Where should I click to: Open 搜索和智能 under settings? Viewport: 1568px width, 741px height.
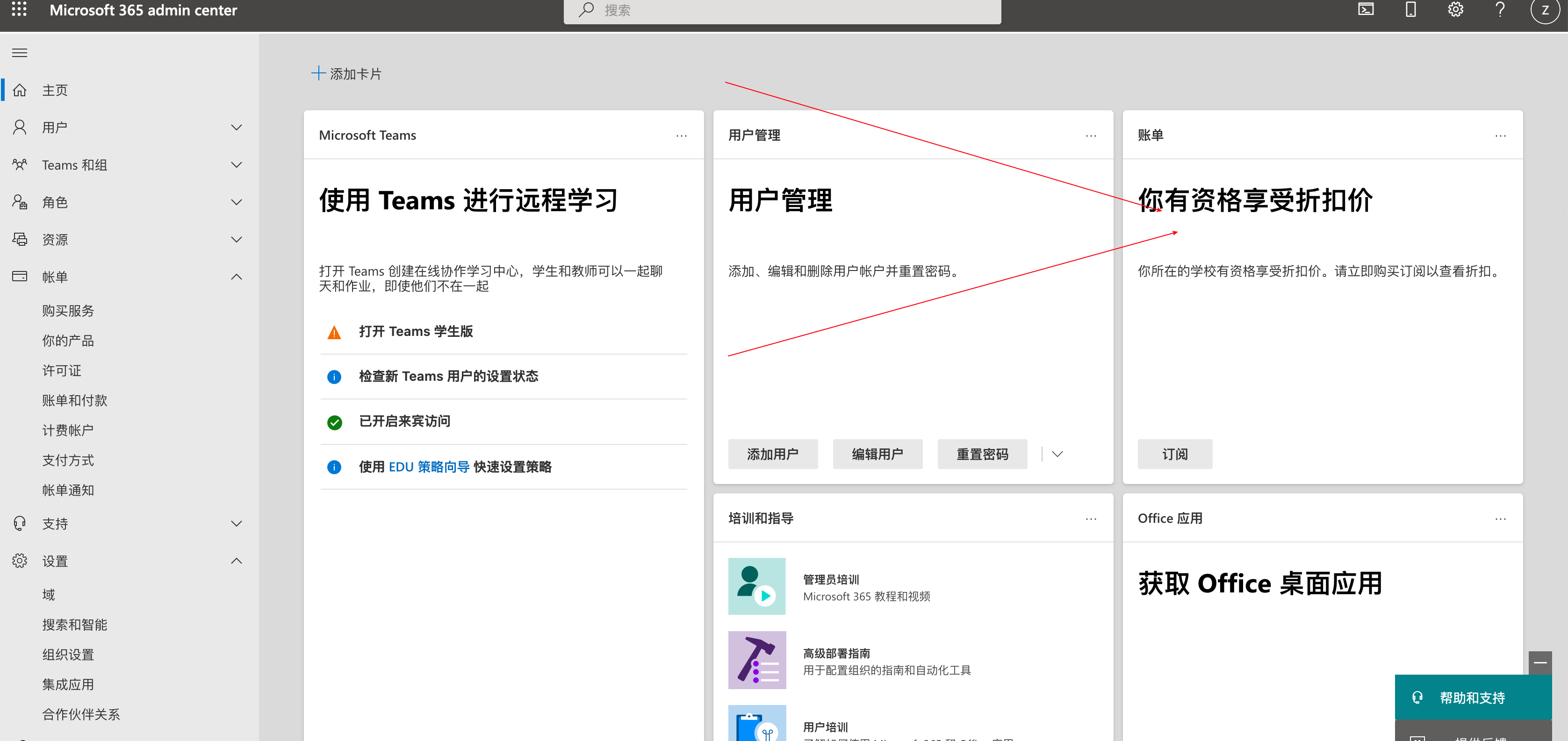[74, 625]
